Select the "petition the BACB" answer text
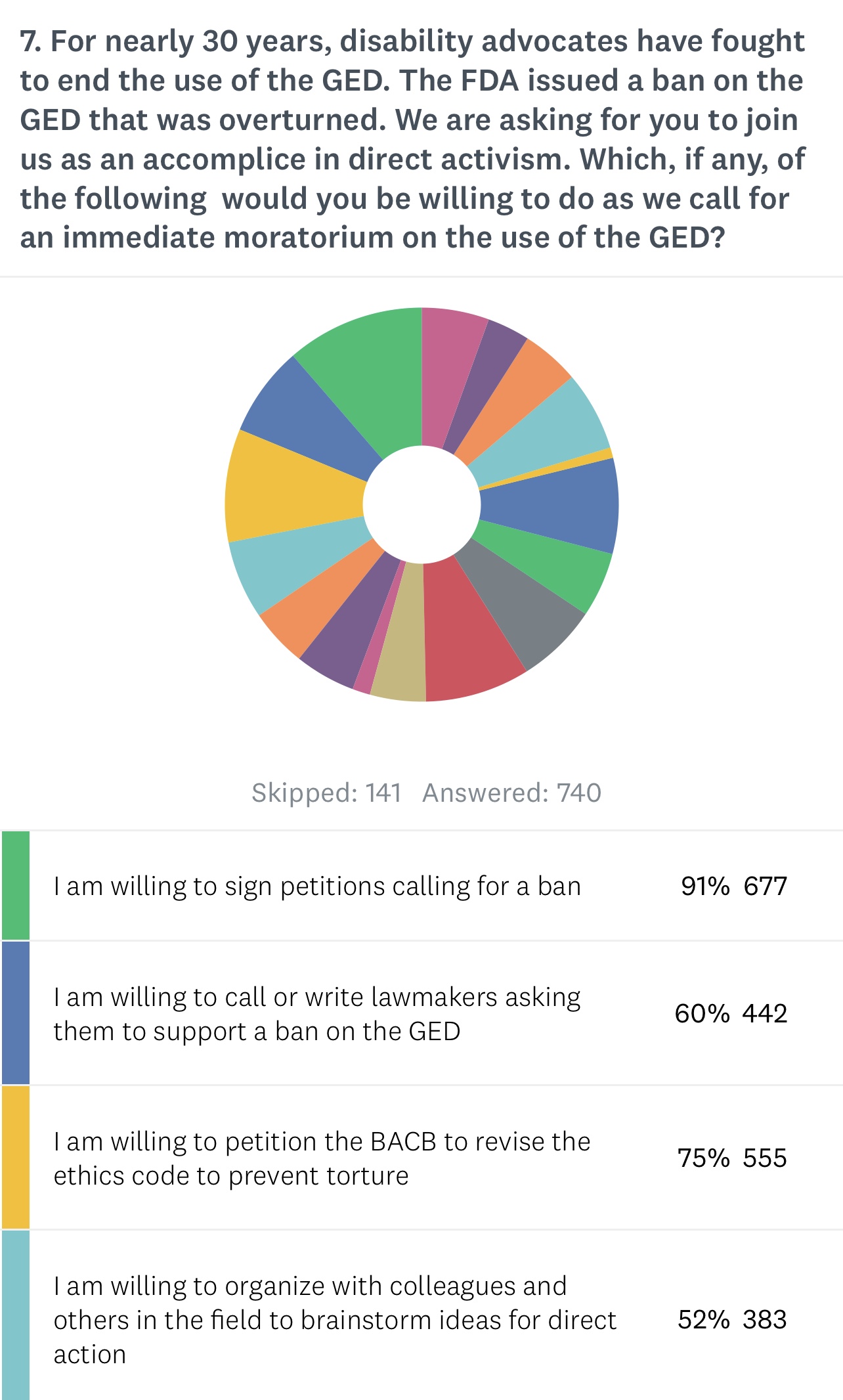This screenshot has width=843, height=1400. (x=322, y=1158)
